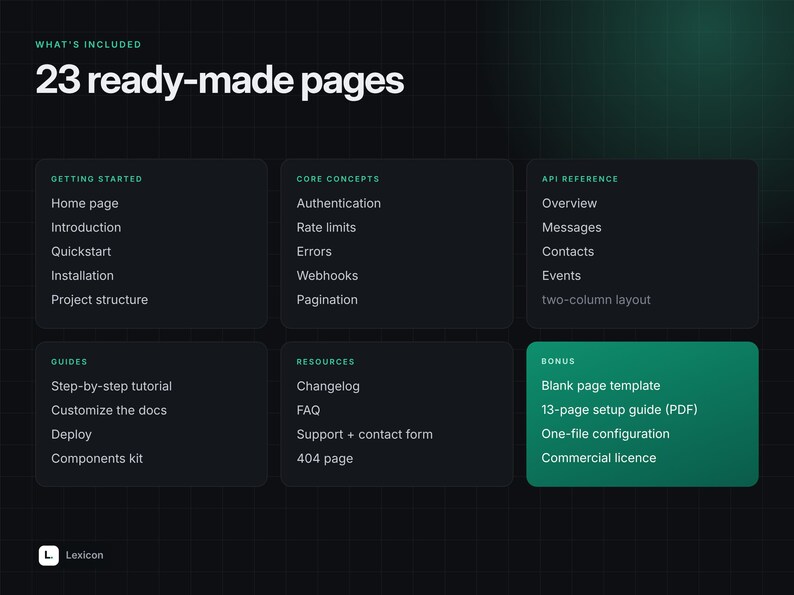Click the "API REFERENCE" card heading
The image size is (794, 595).
pyautogui.click(x=580, y=179)
